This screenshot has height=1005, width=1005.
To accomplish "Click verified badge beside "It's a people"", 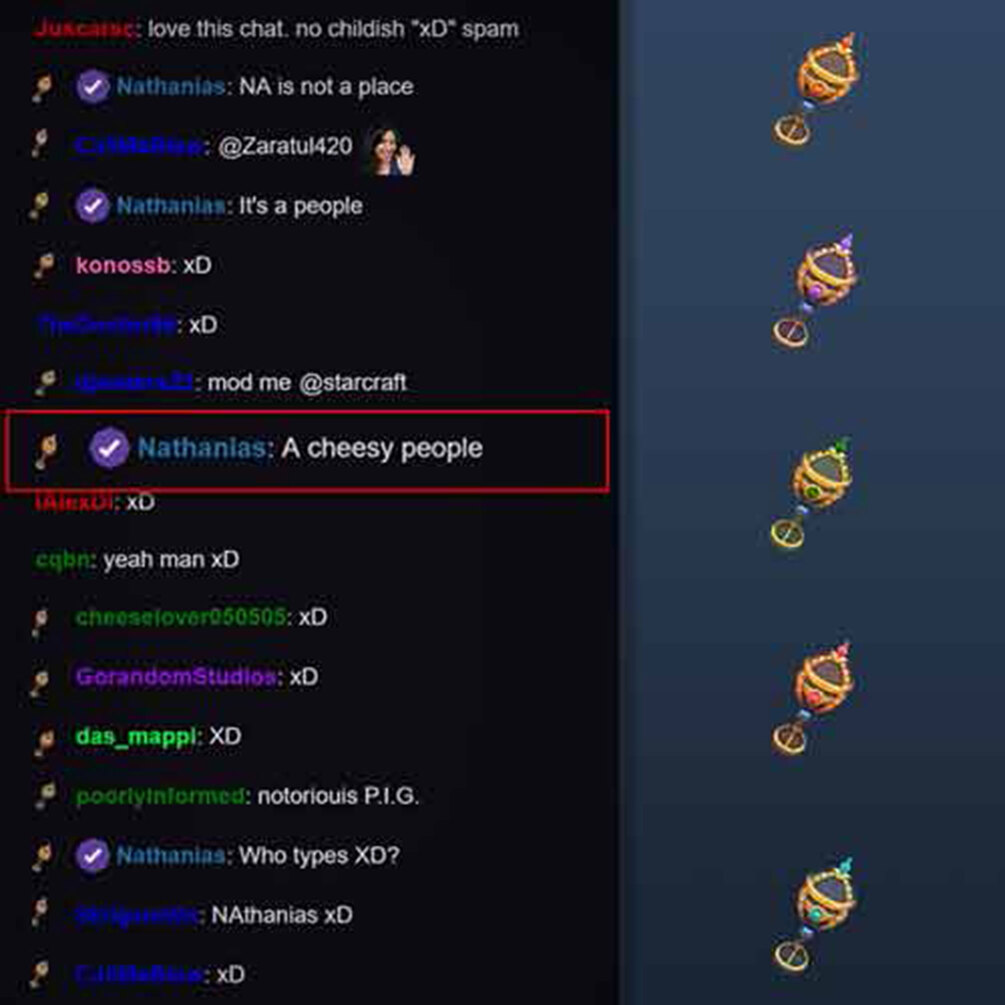I will [x=92, y=206].
